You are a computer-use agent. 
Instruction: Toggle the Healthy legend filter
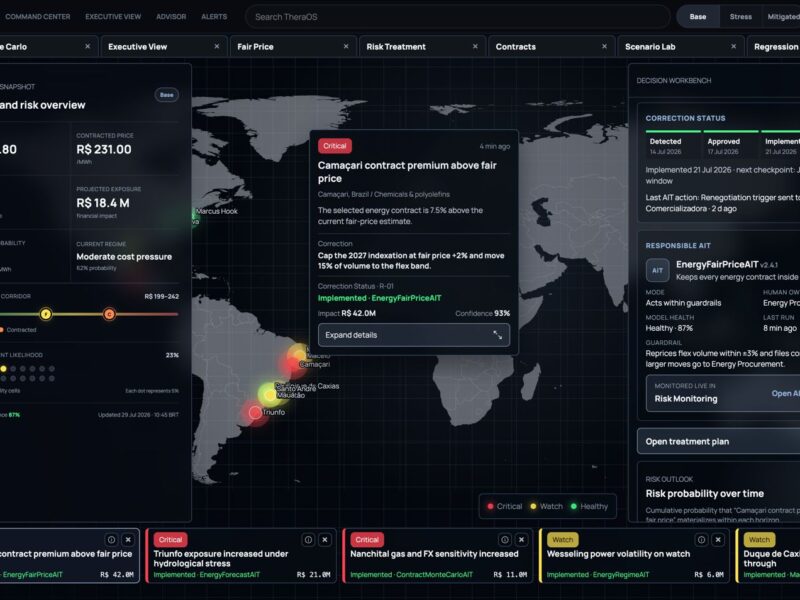click(x=589, y=506)
